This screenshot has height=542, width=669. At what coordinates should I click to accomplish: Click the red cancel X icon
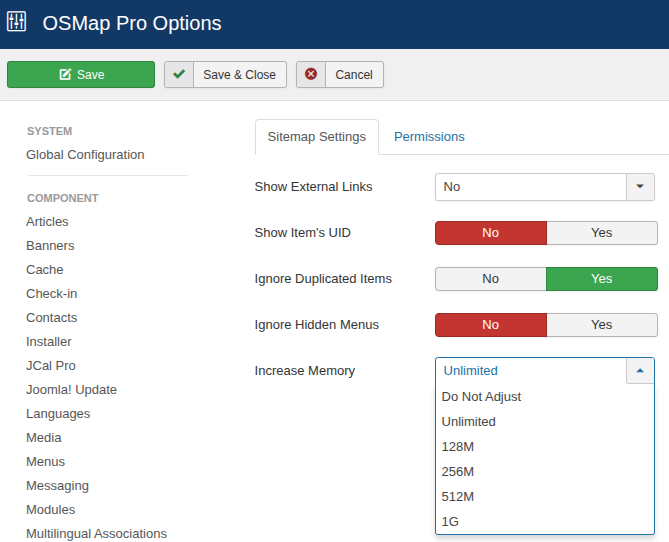[x=311, y=74]
